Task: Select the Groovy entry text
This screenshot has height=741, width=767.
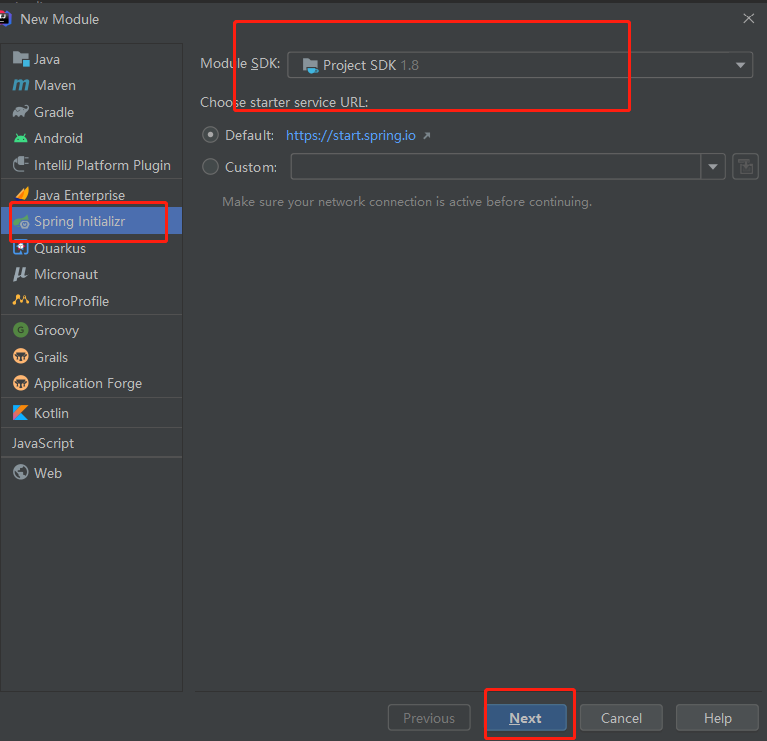Action: point(56,331)
